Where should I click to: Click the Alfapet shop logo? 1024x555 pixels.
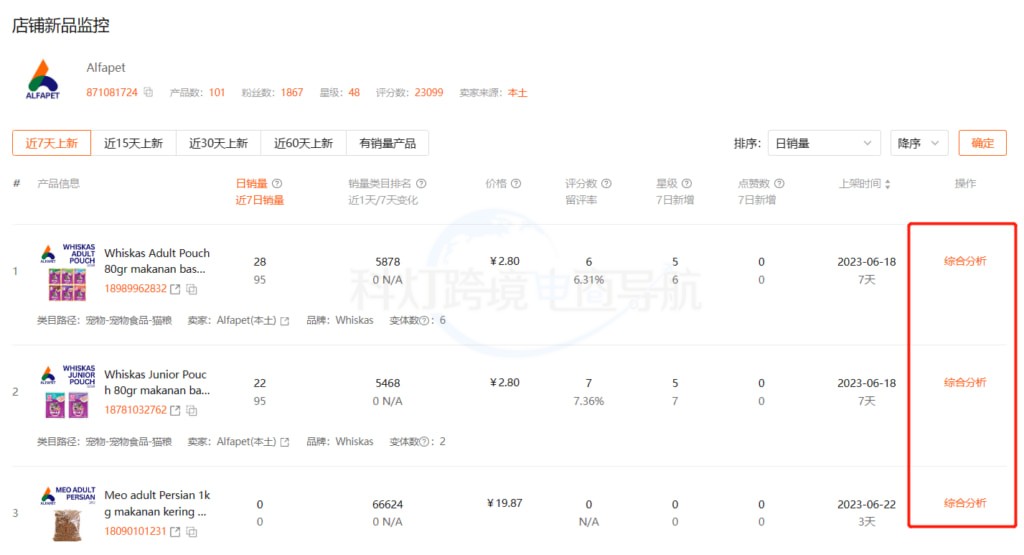pyautogui.click(x=42, y=79)
